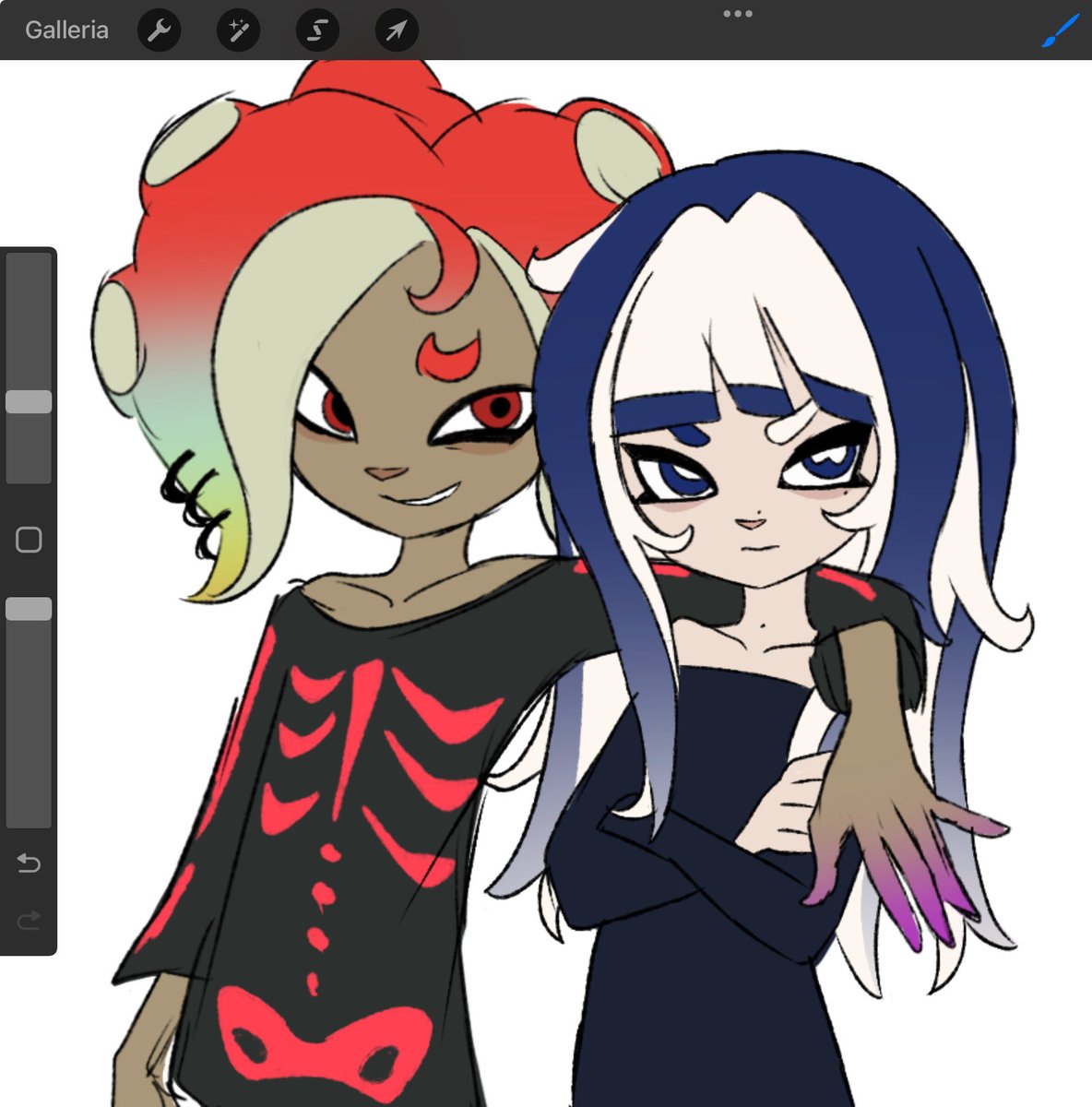Open the Galleria gallery view

click(x=66, y=30)
